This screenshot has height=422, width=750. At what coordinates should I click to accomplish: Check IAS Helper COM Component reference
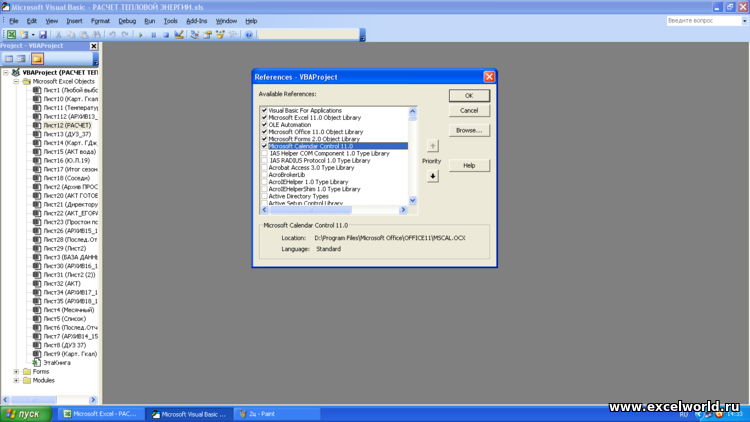[264, 153]
